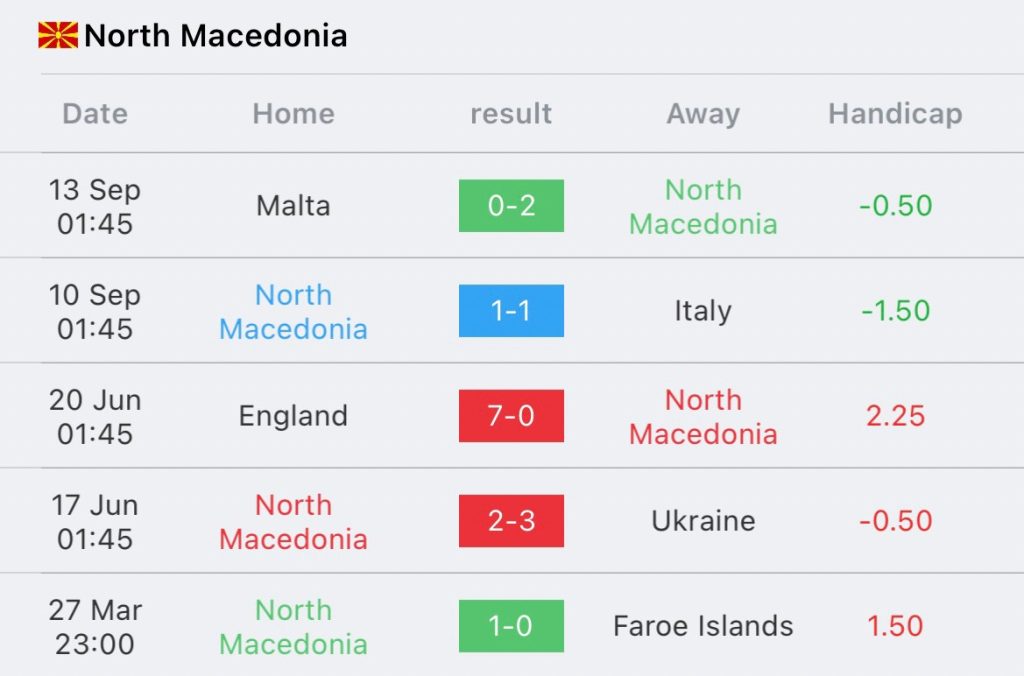The width and height of the screenshot is (1024, 676).
Task: Select the 2.25 handicap value
Action: tap(895, 416)
